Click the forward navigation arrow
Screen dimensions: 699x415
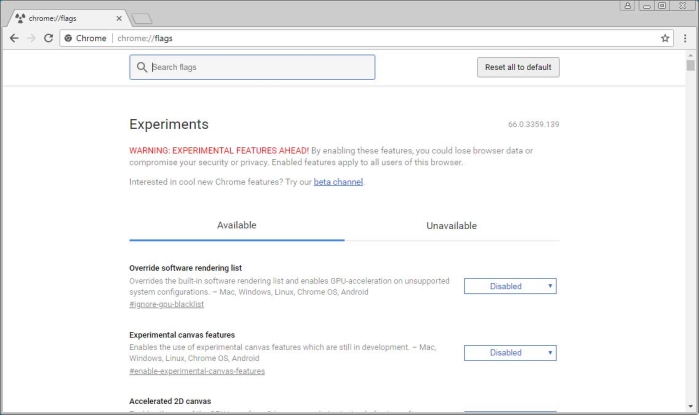click(31, 38)
